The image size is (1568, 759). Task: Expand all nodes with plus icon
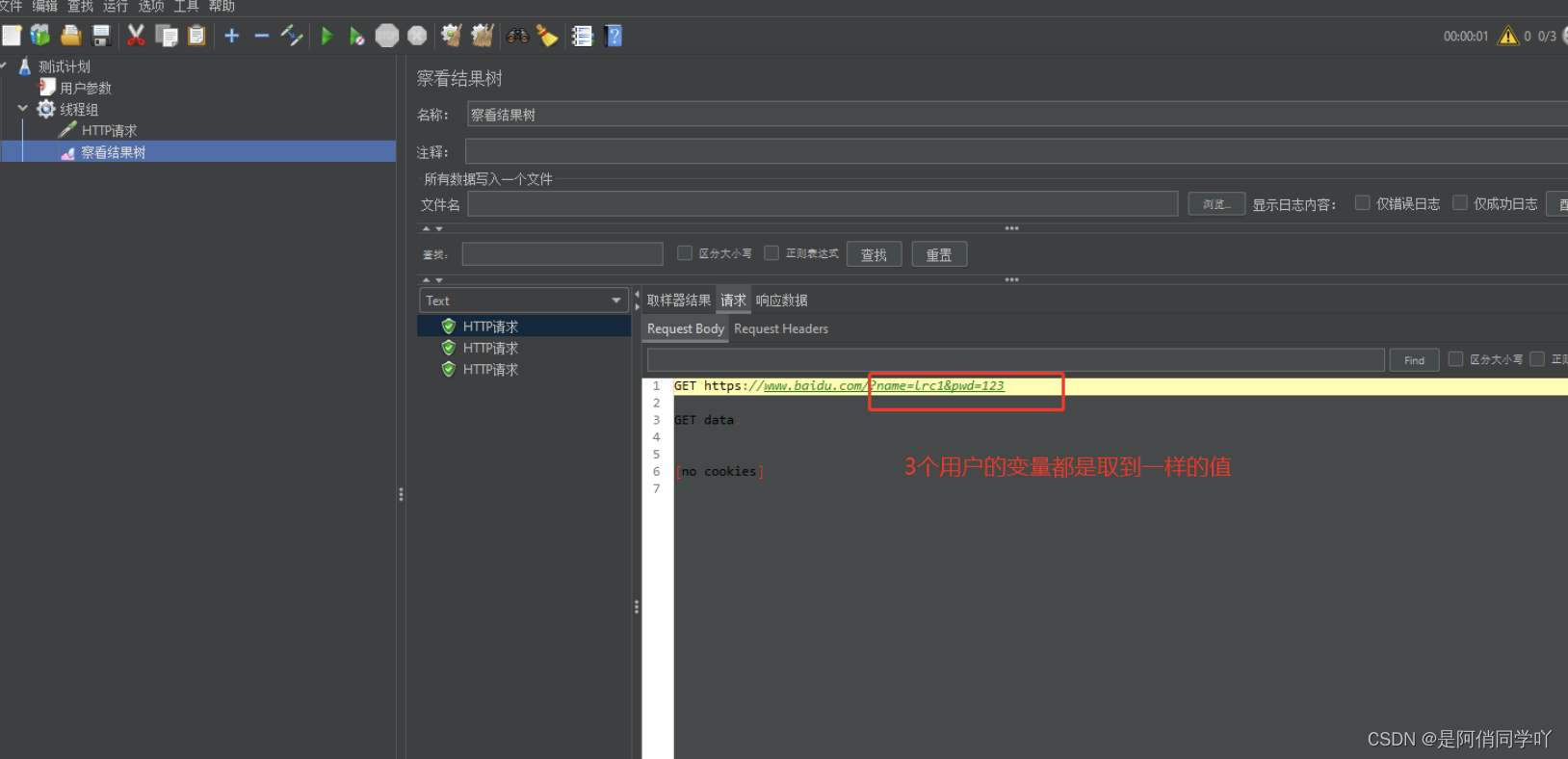tap(232, 36)
